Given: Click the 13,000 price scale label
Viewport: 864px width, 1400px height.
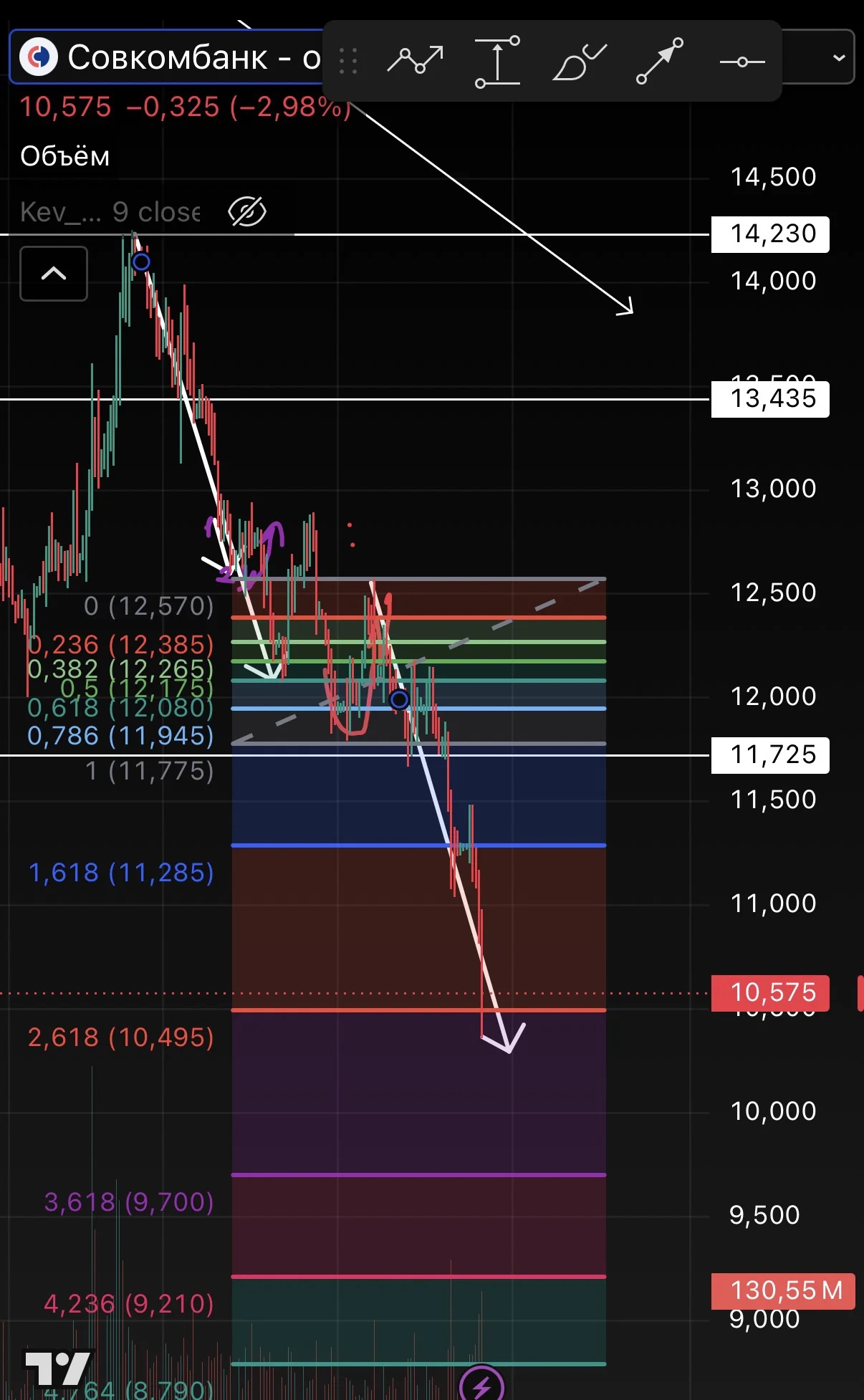Looking at the screenshot, I should pos(773,489).
